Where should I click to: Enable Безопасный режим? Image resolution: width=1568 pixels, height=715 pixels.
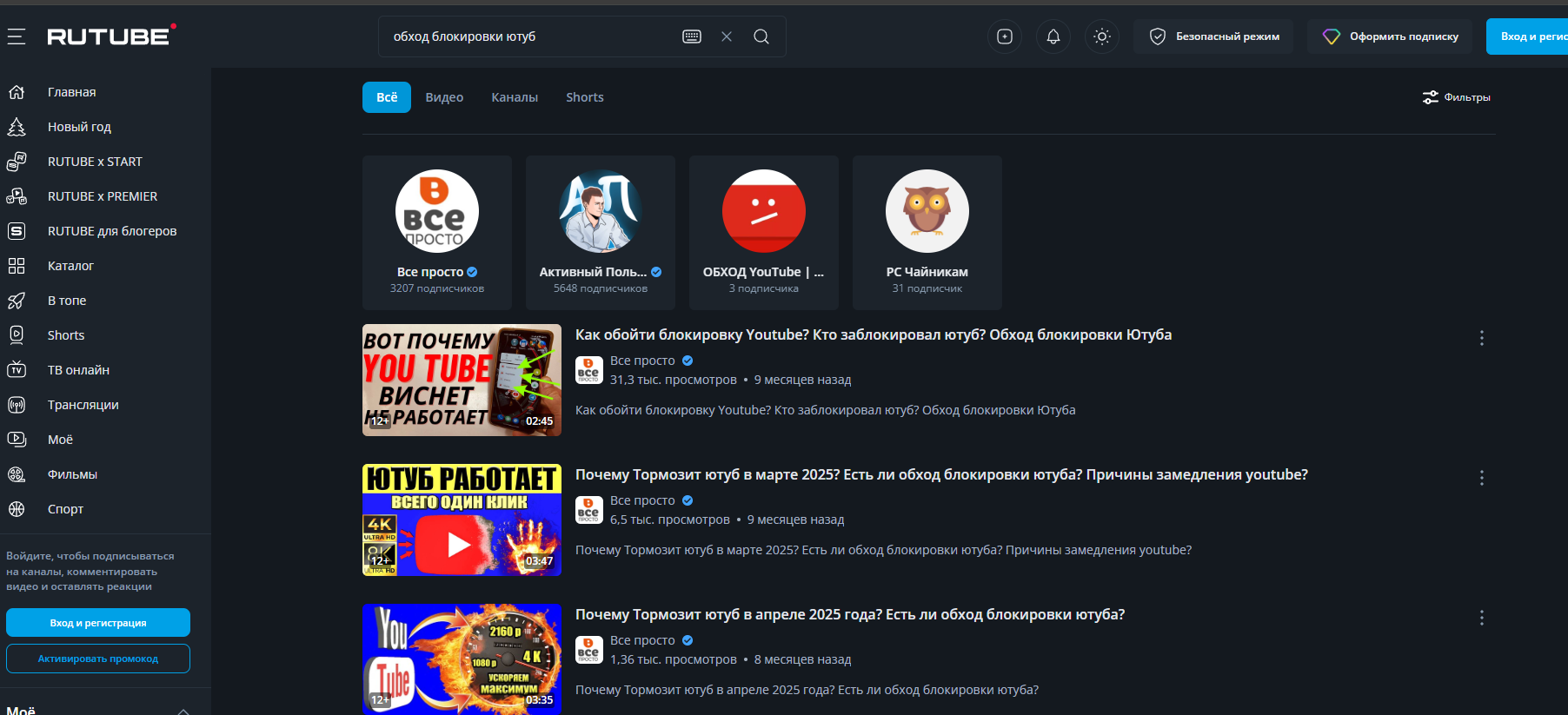tap(1213, 36)
